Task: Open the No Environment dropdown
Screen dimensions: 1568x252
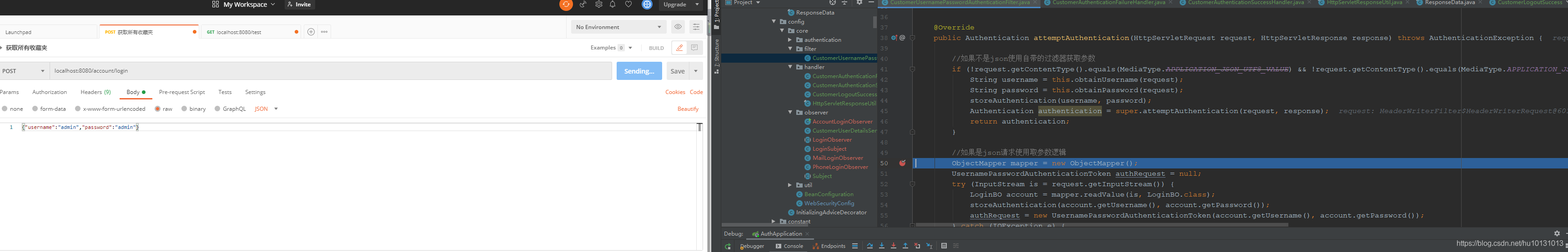Action: tap(618, 27)
